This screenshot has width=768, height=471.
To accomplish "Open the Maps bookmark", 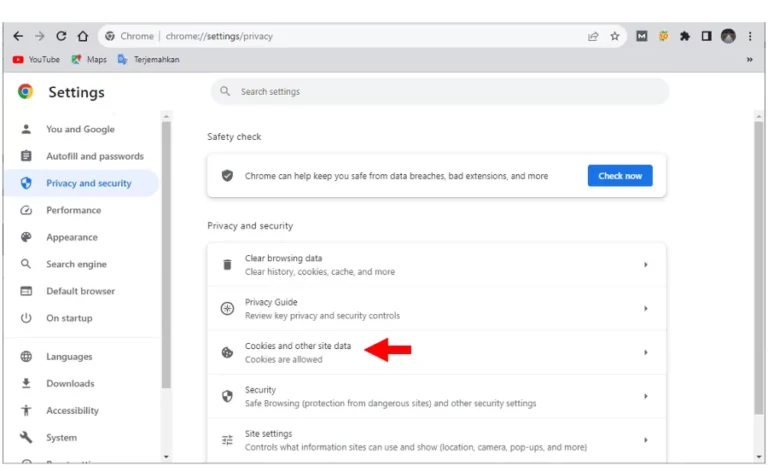I will [x=89, y=59].
